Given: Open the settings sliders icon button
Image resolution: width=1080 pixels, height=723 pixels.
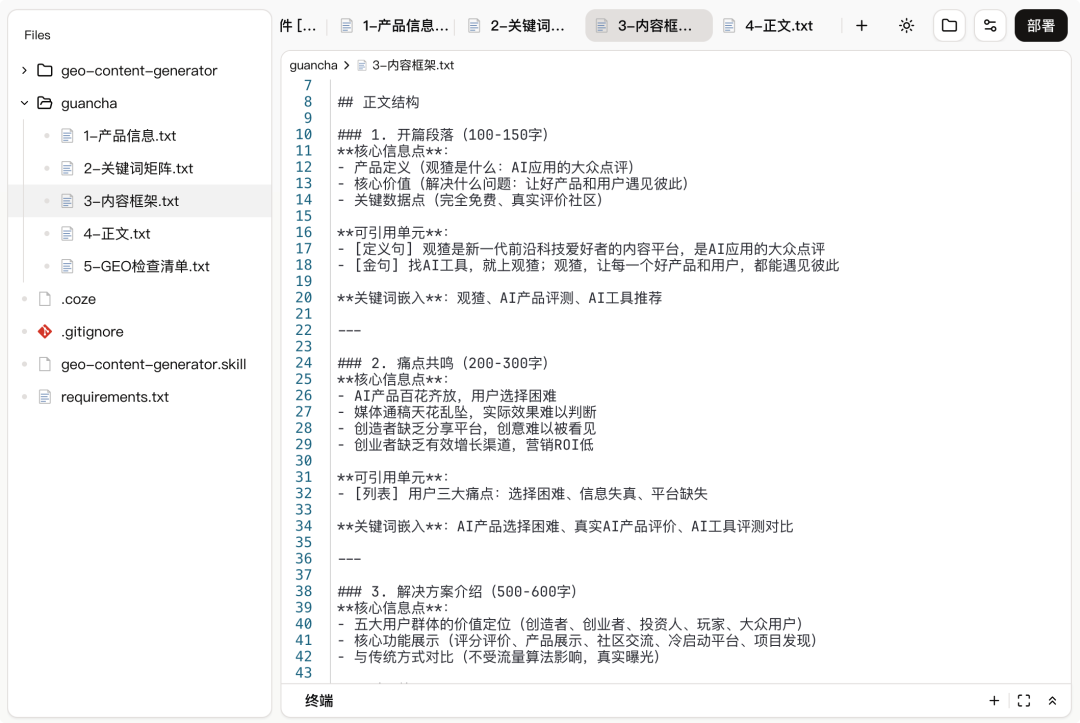Looking at the screenshot, I should pos(990,26).
